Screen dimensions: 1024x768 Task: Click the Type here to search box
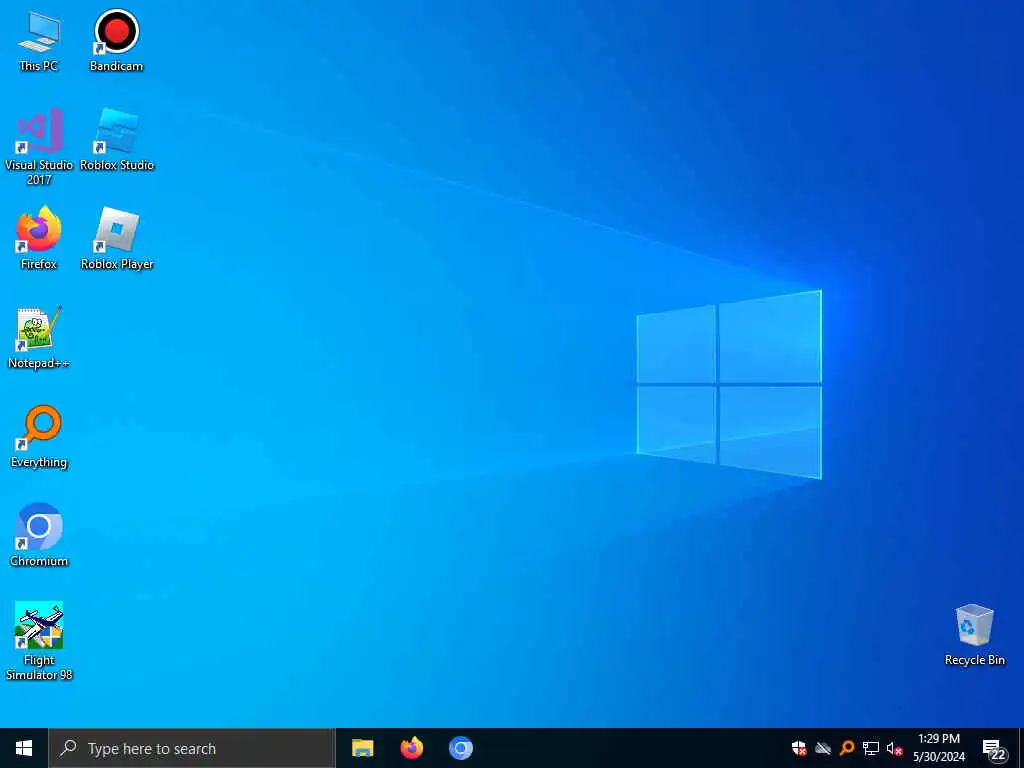(x=192, y=748)
